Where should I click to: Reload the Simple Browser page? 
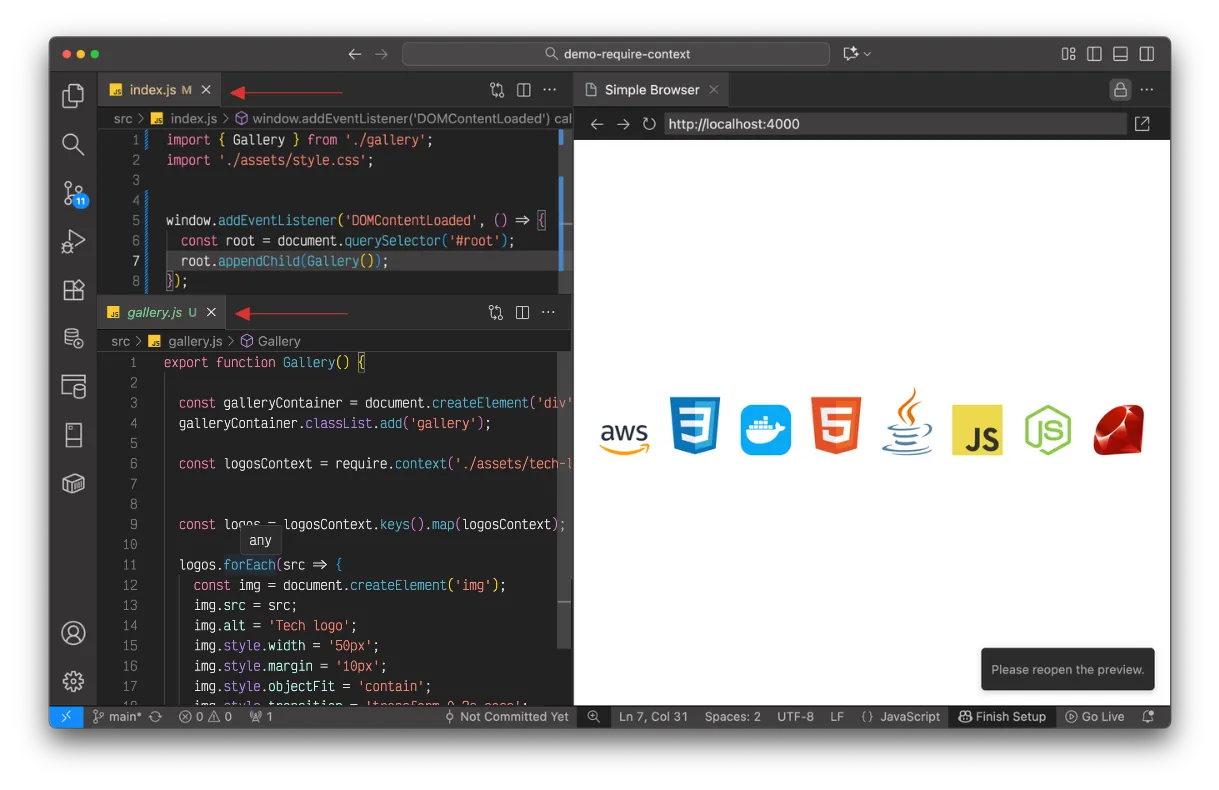[x=649, y=124]
